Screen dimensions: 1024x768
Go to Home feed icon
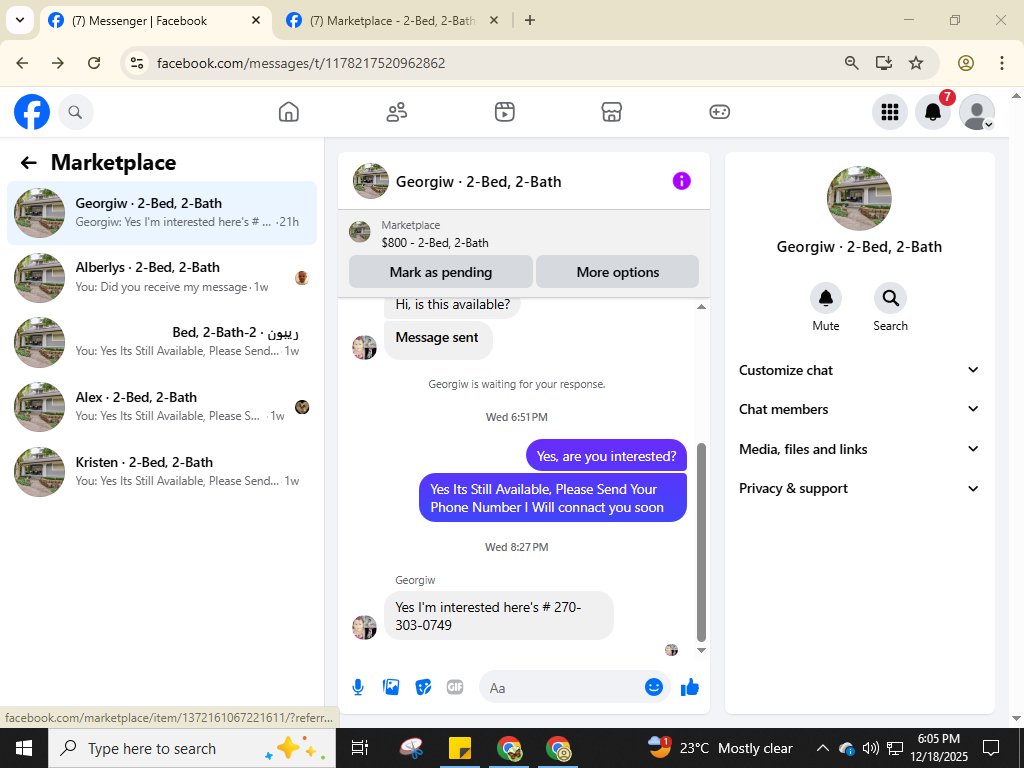pyautogui.click(x=289, y=112)
